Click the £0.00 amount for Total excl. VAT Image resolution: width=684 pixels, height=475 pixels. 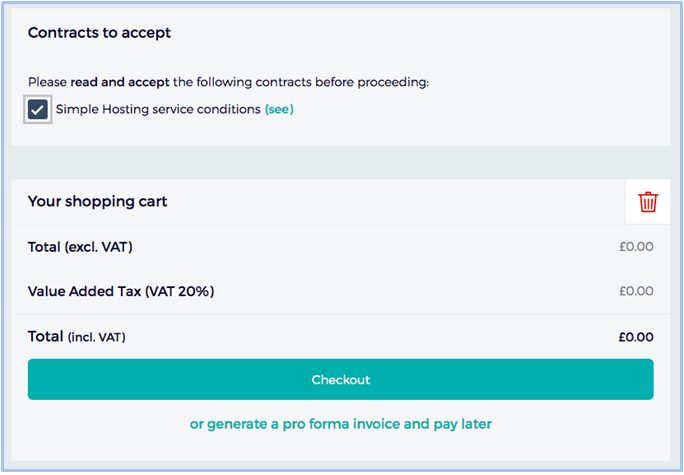click(636, 246)
